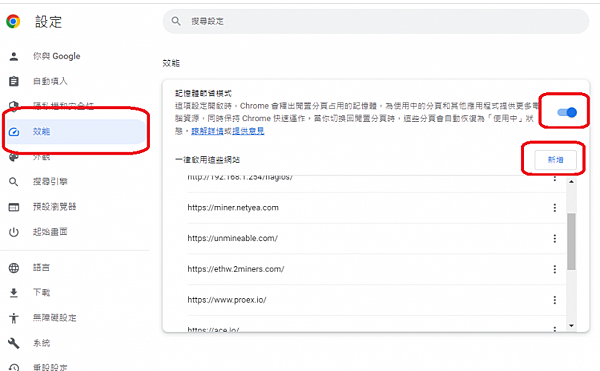Click the 搜尋設定 search settings field
The height and width of the screenshot is (371, 600).
[376, 21]
